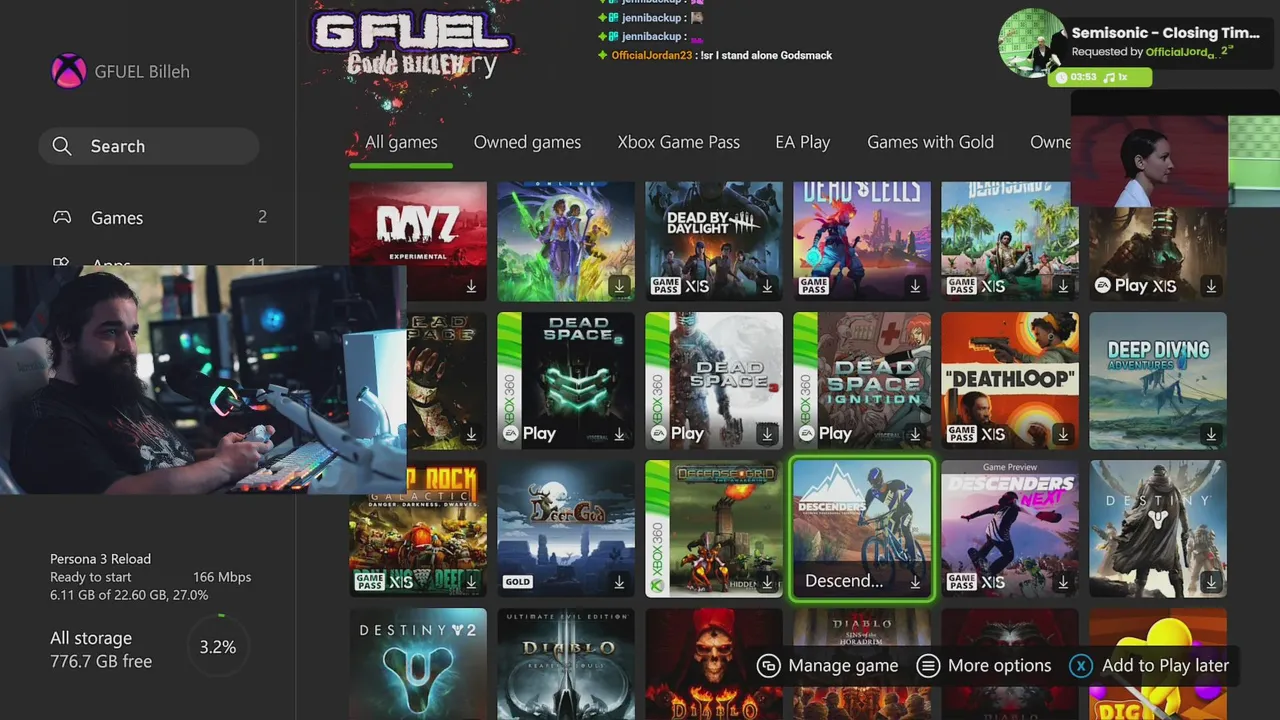Click download icon on selected Descenders tile
This screenshot has width=1280, height=720.
pyautogui.click(x=915, y=582)
